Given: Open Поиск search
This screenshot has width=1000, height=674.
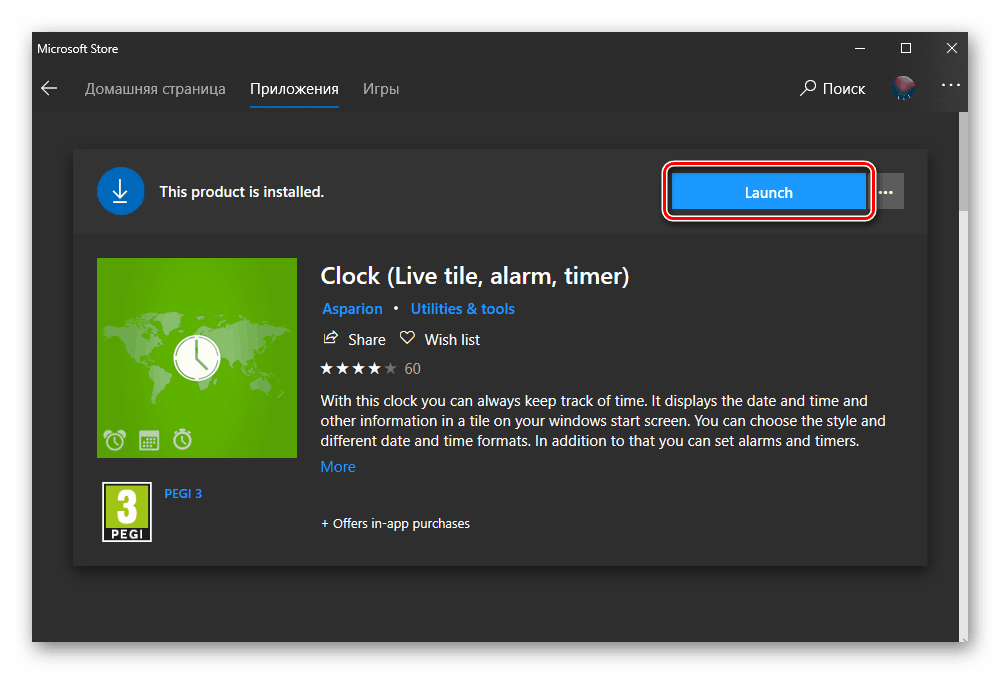Looking at the screenshot, I should point(833,89).
